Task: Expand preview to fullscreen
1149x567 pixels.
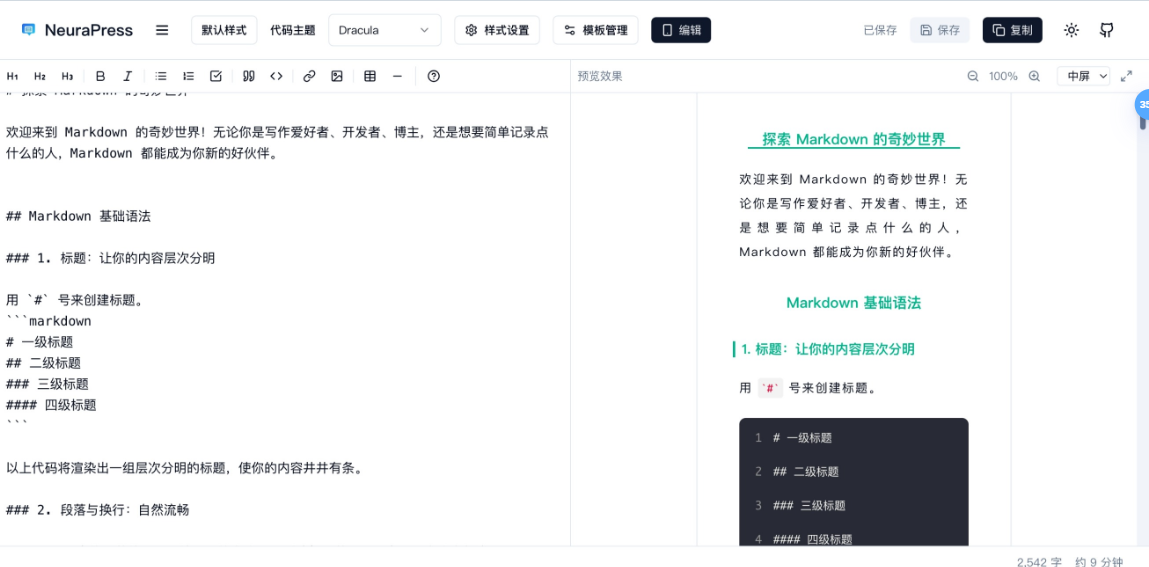Action: [1127, 76]
